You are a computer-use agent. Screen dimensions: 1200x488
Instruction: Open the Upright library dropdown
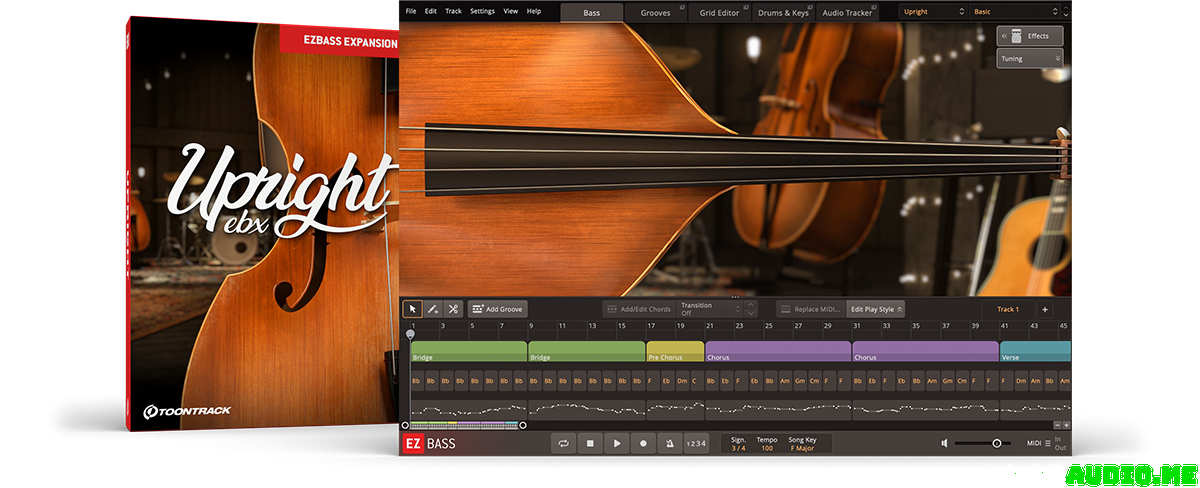click(x=932, y=12)
